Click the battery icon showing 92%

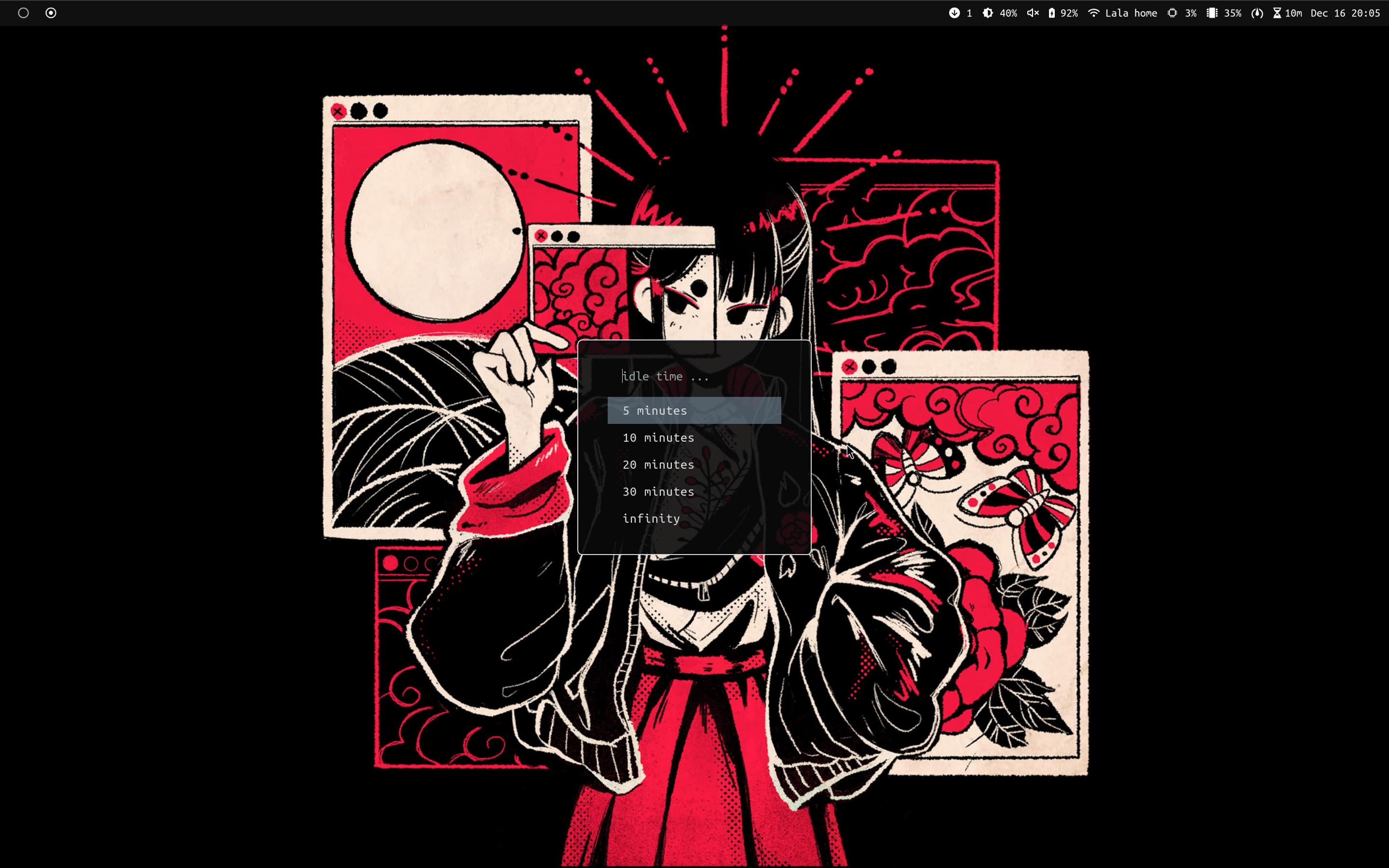coord(1052,13)
